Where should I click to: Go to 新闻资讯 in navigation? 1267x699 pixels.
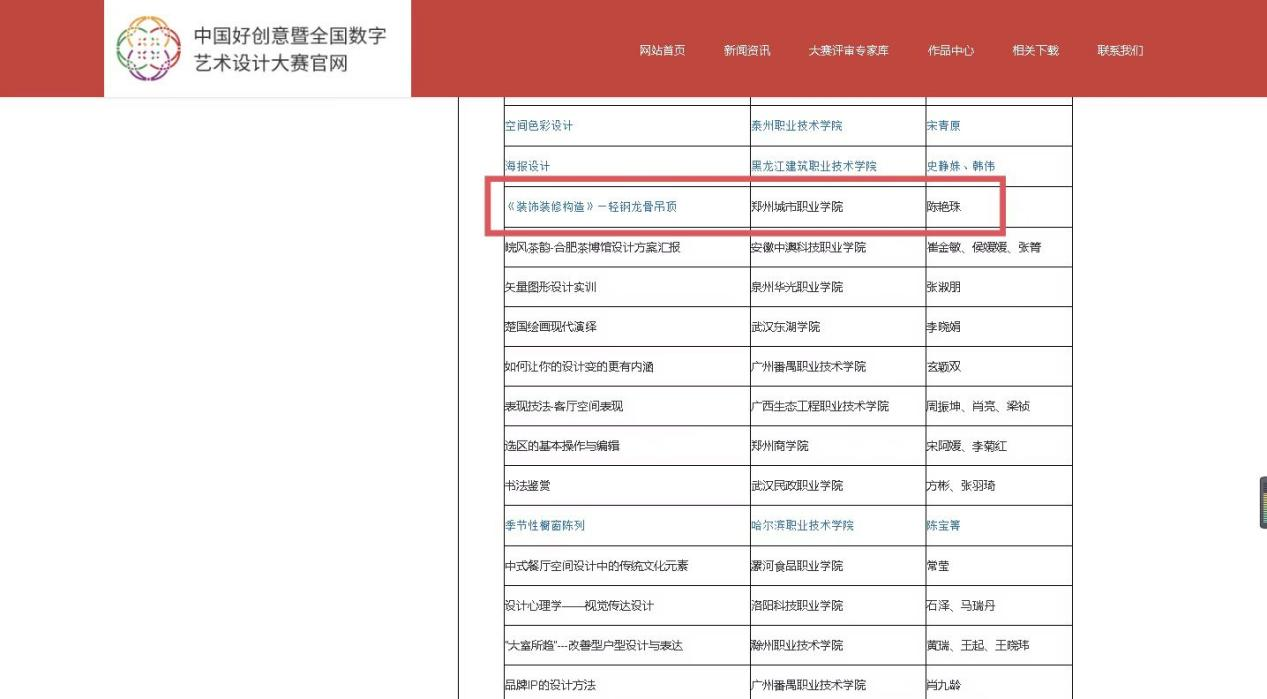(x=747, y=51)
